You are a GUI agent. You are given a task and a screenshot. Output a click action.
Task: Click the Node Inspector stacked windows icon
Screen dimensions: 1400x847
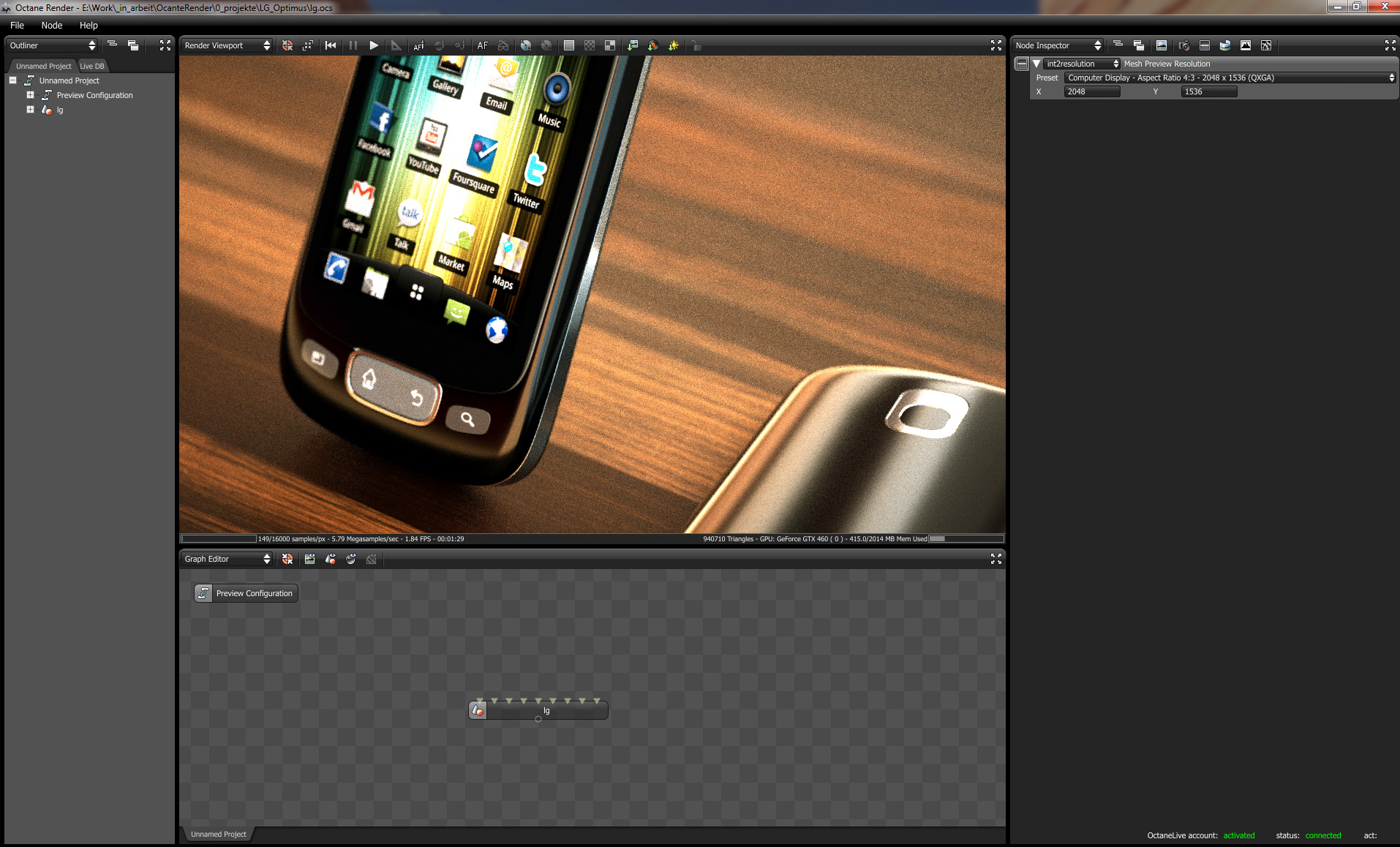(x=1139, y=45)
